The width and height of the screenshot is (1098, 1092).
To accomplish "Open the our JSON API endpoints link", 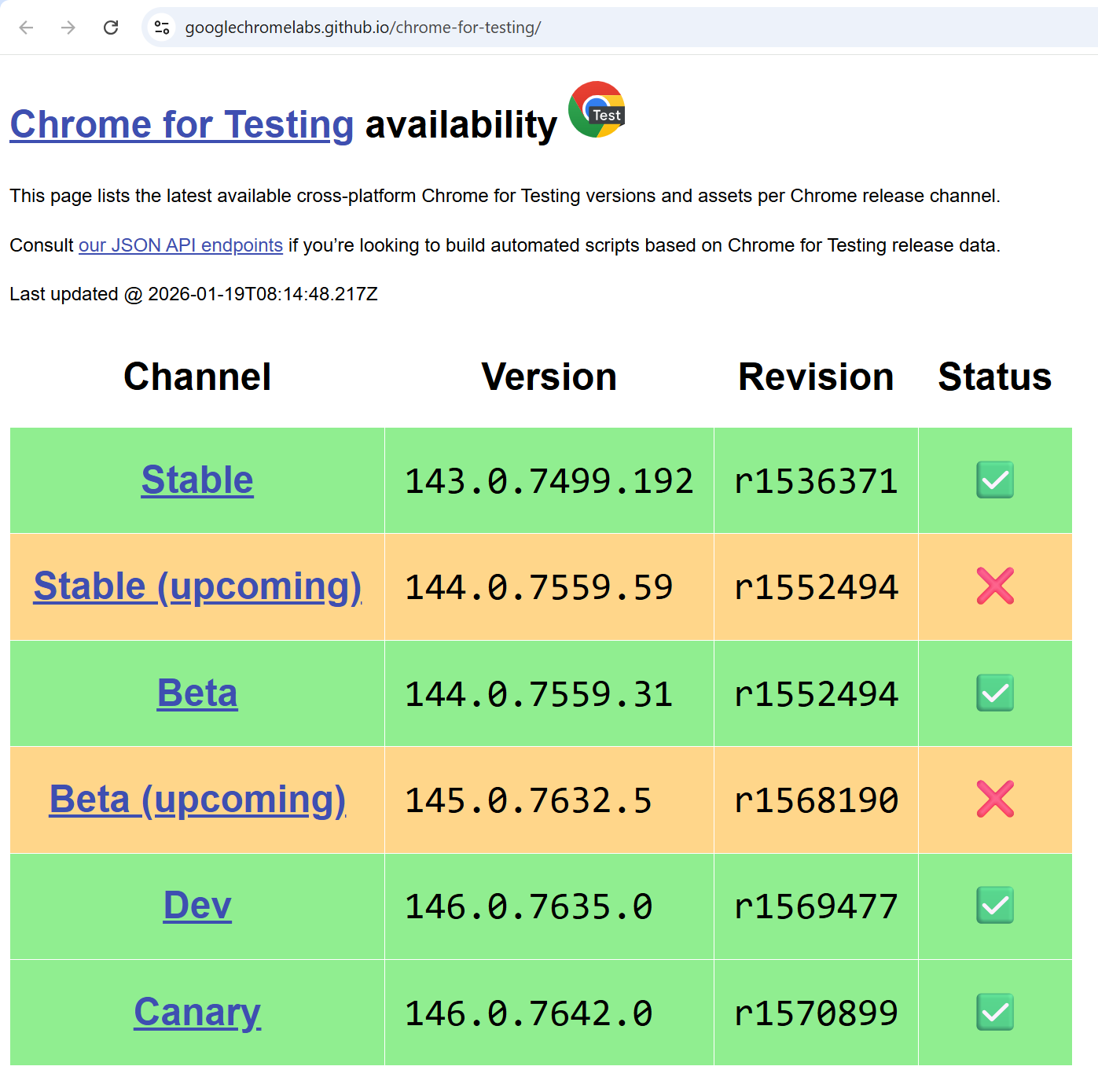I will click(181, 245).
